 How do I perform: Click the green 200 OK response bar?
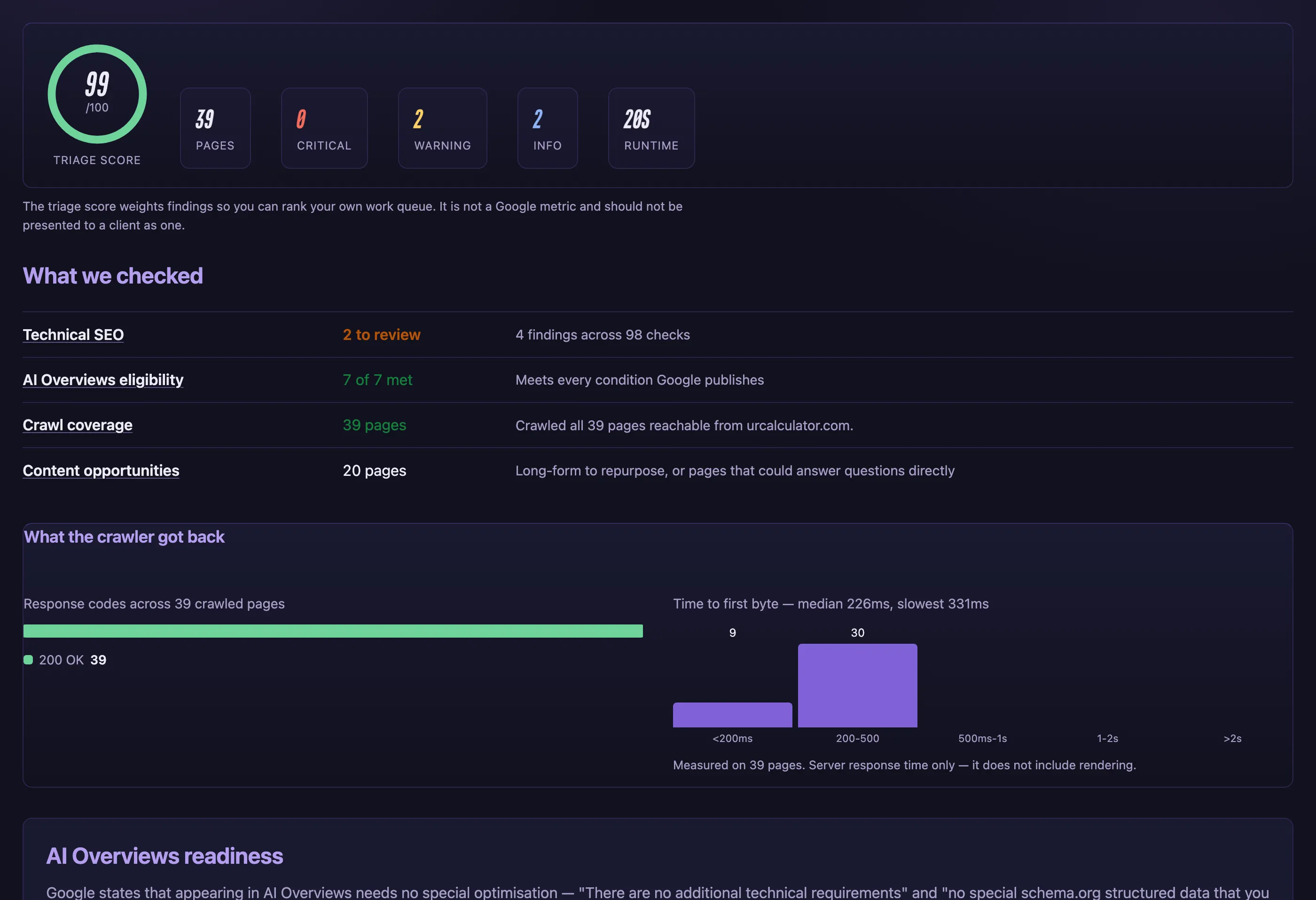(x=333, y=631)
